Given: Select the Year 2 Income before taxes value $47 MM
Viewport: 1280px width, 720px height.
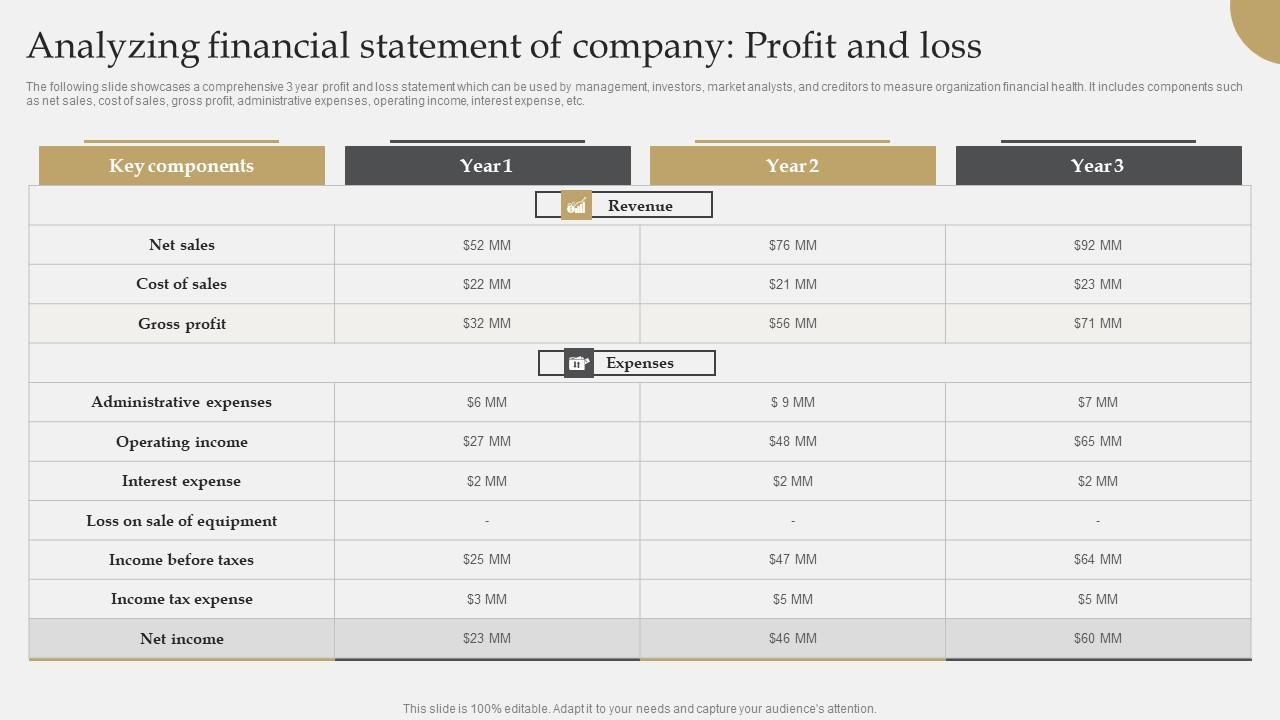Looking at the screenshot, I should [793, 560].
